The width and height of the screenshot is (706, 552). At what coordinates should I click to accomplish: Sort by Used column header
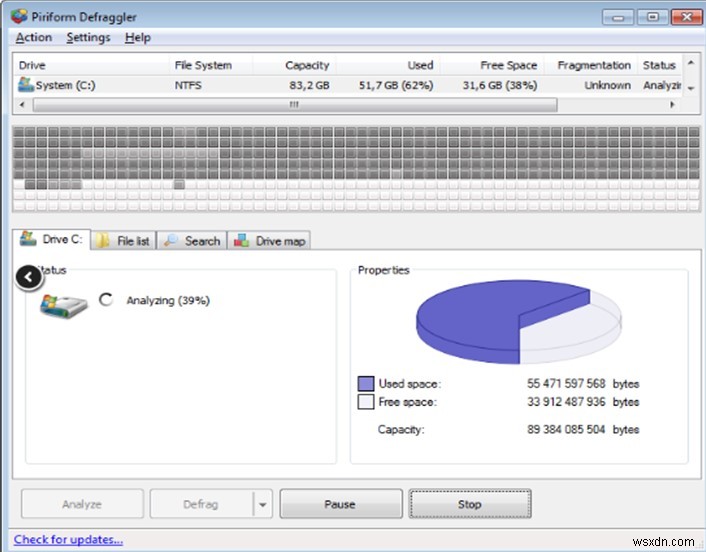(x=388, y=65)
